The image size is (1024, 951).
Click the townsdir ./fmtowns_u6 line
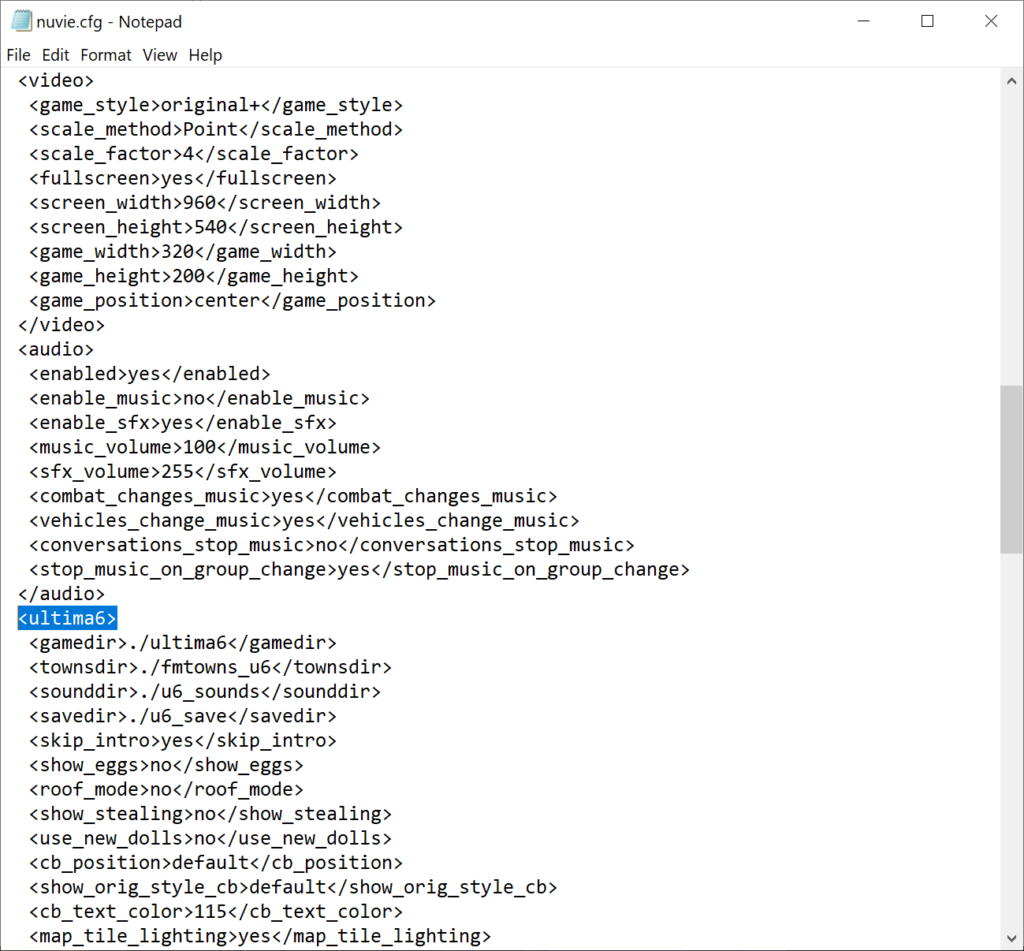[210, 667]
